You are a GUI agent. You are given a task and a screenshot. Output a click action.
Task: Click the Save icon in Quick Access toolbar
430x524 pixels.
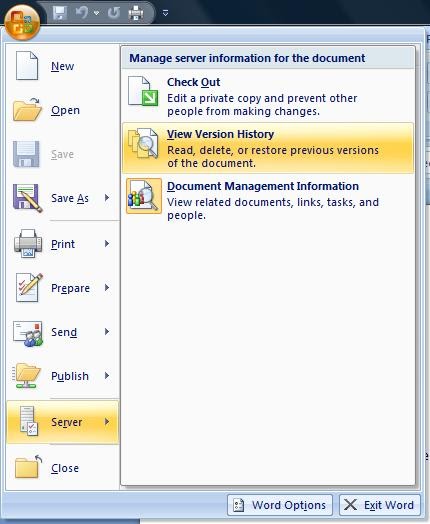(x=60, y=13)
